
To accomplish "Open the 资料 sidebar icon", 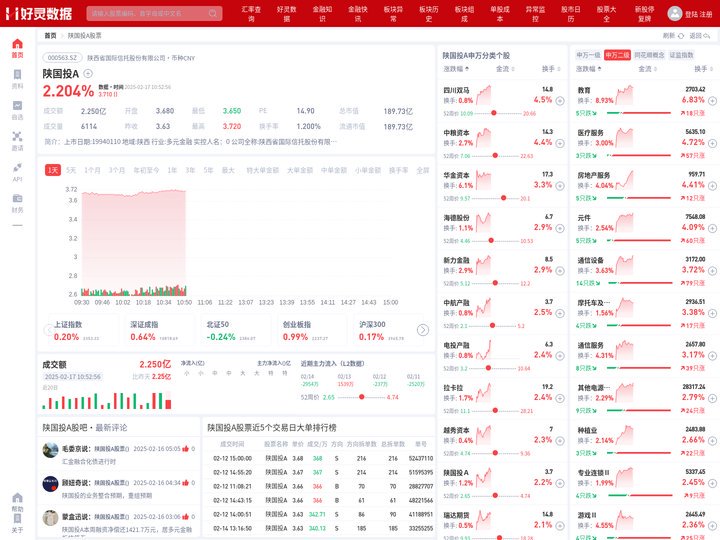I will 17,75.
